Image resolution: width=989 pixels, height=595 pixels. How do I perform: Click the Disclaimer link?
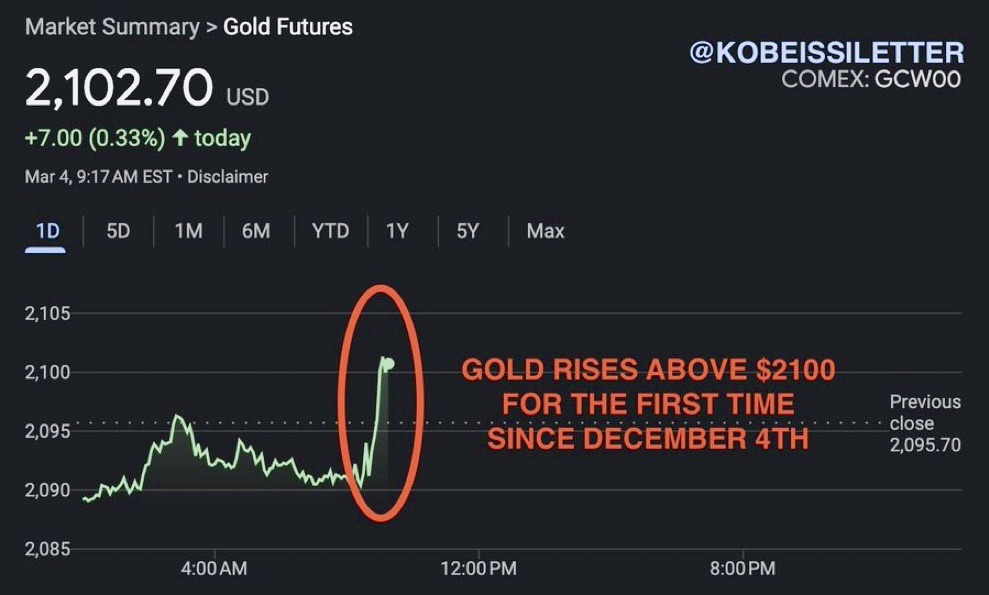point(226,177)
